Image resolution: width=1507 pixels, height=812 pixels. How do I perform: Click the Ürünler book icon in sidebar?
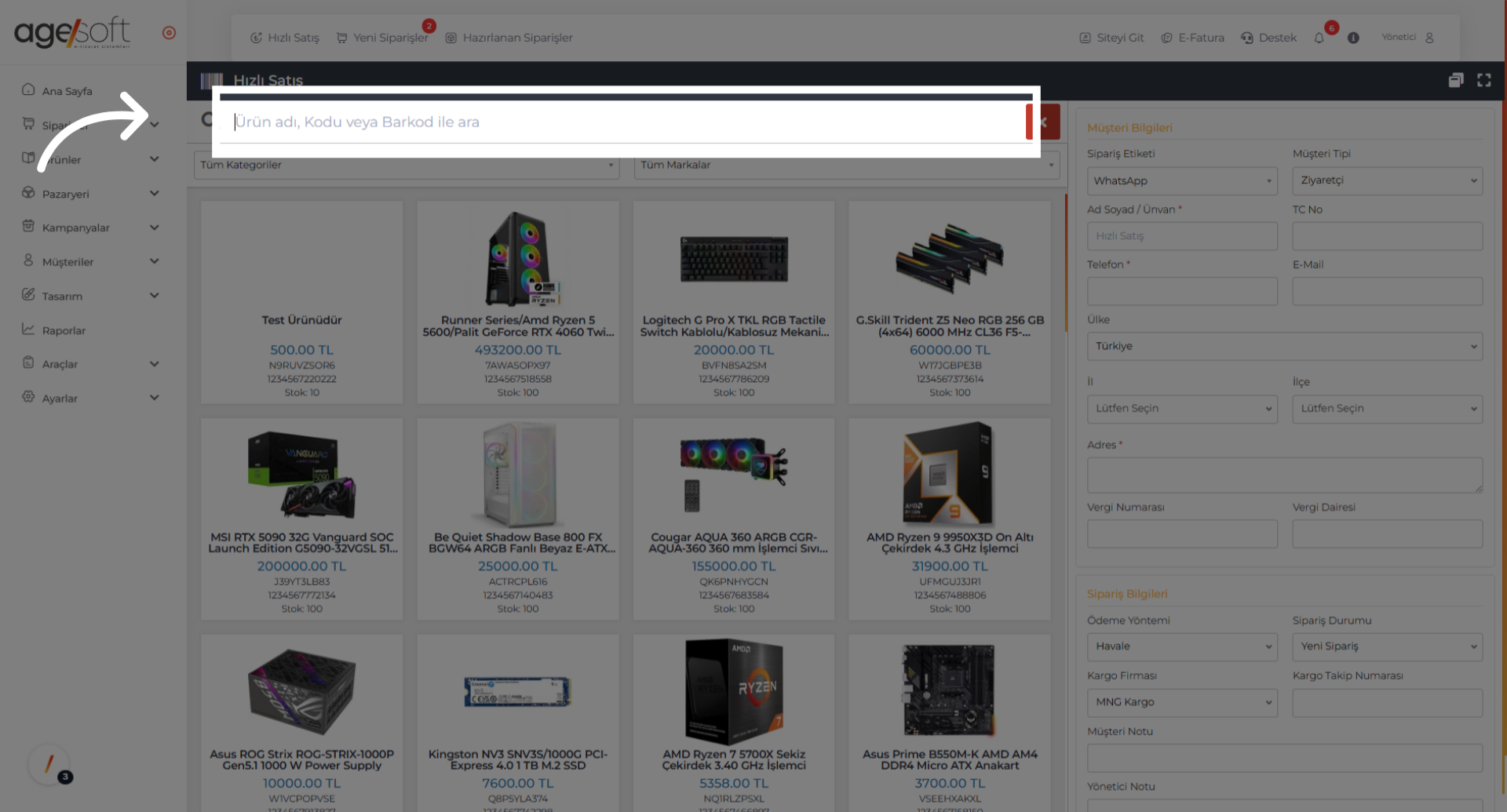click(28, 158)
